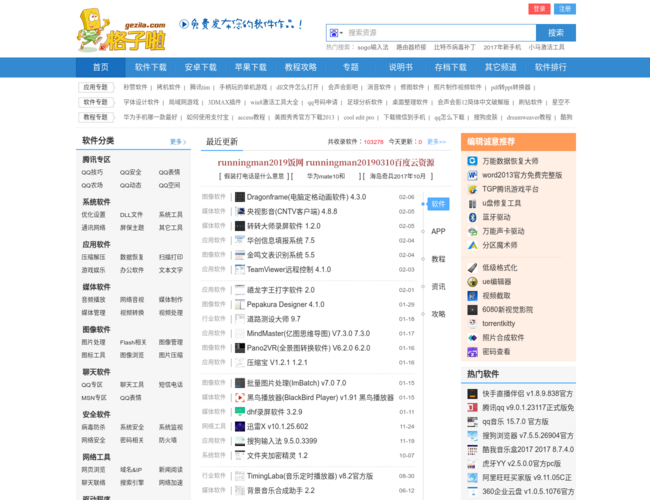This screenshot has height=500, width=650.
Task: Switch to the 教程 side tab
Action: click(438, 259)
